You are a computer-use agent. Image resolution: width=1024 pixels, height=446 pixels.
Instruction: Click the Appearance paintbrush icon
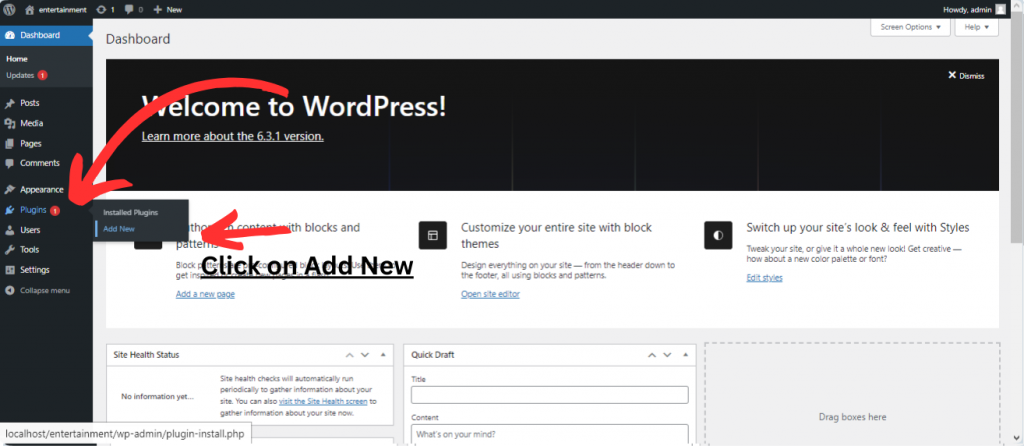[x=10, y=190]
